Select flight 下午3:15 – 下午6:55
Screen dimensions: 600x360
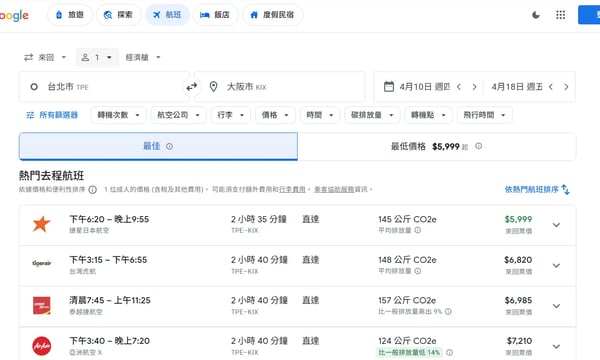(x=297, y=266)
